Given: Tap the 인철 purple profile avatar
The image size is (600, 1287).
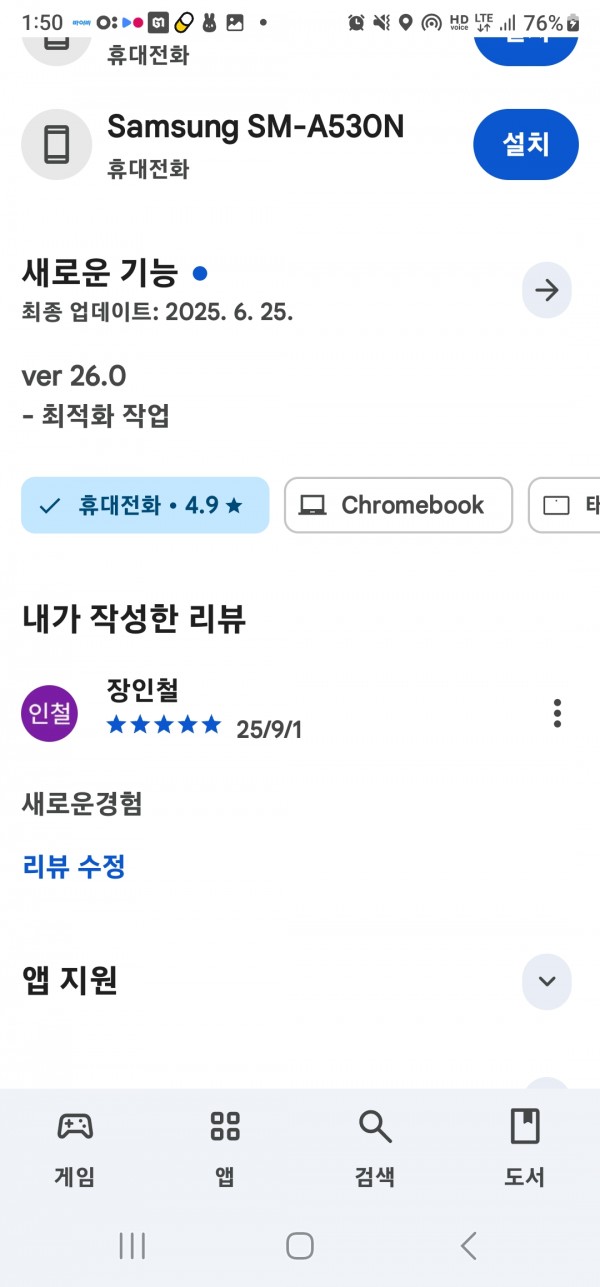Looking at the screenshot, I should click(x=50, y=713).
